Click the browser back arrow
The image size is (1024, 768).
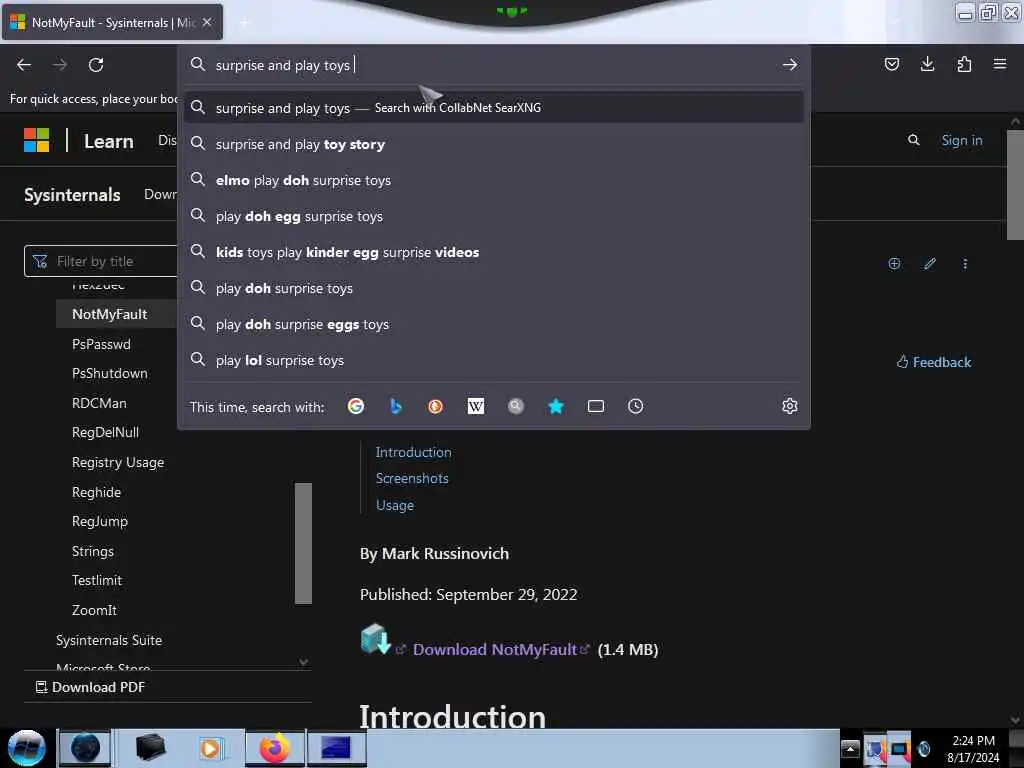(x=24, y=65)
